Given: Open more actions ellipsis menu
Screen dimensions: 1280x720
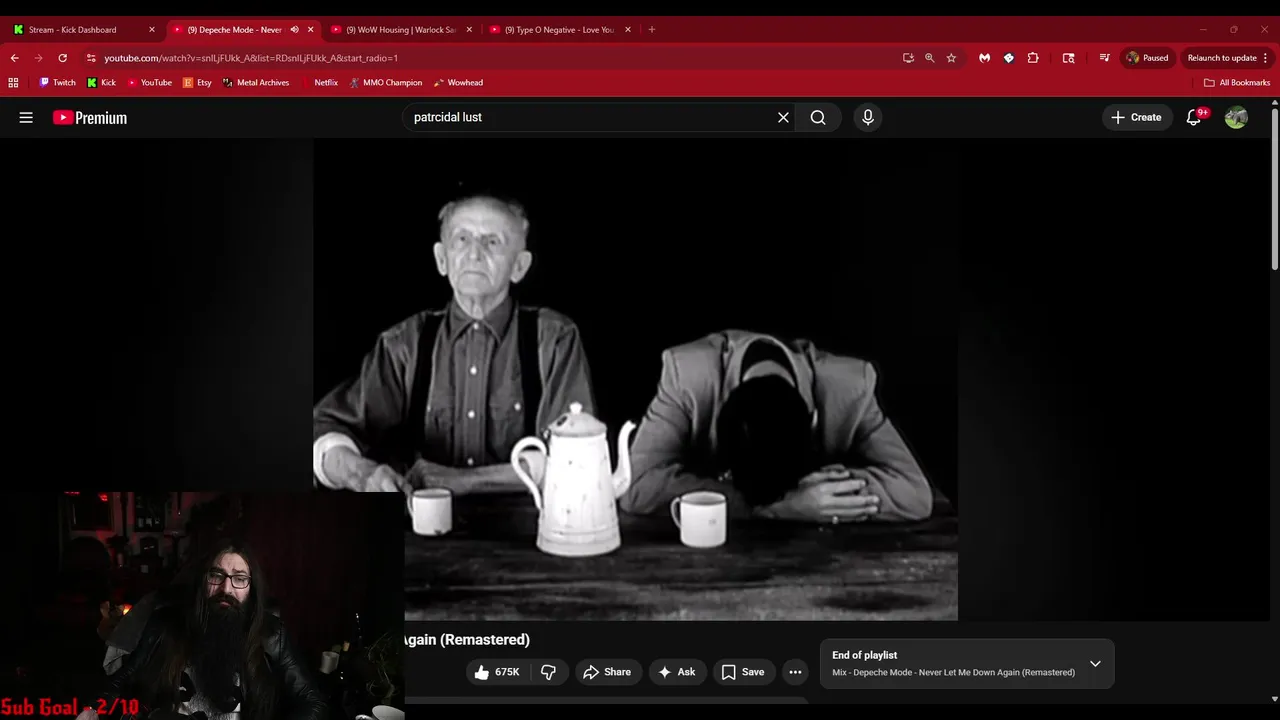Looking at the screenshot, I should pos(795,672).
